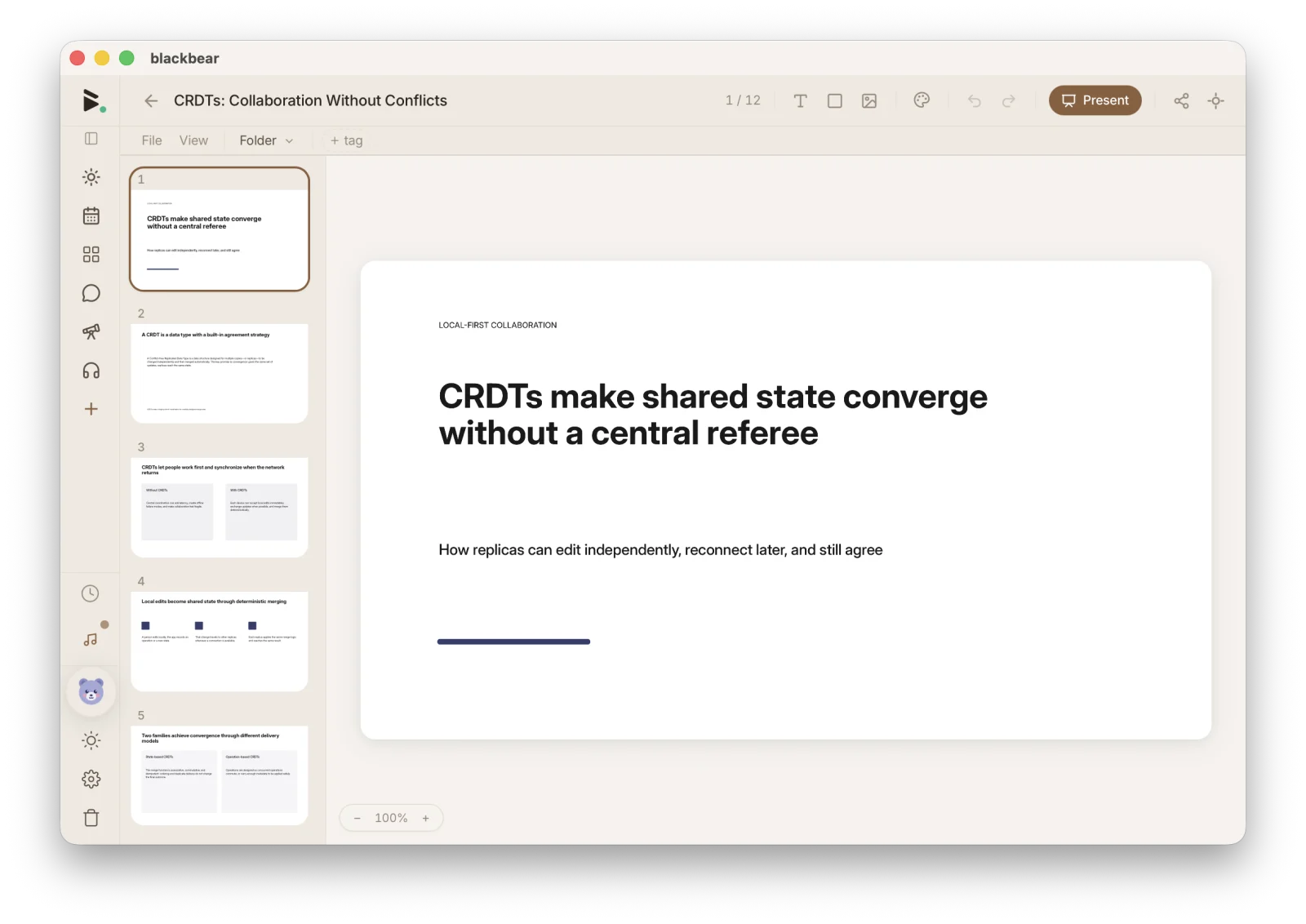
Task: Click the bear avatar icon
Action: 91,691
